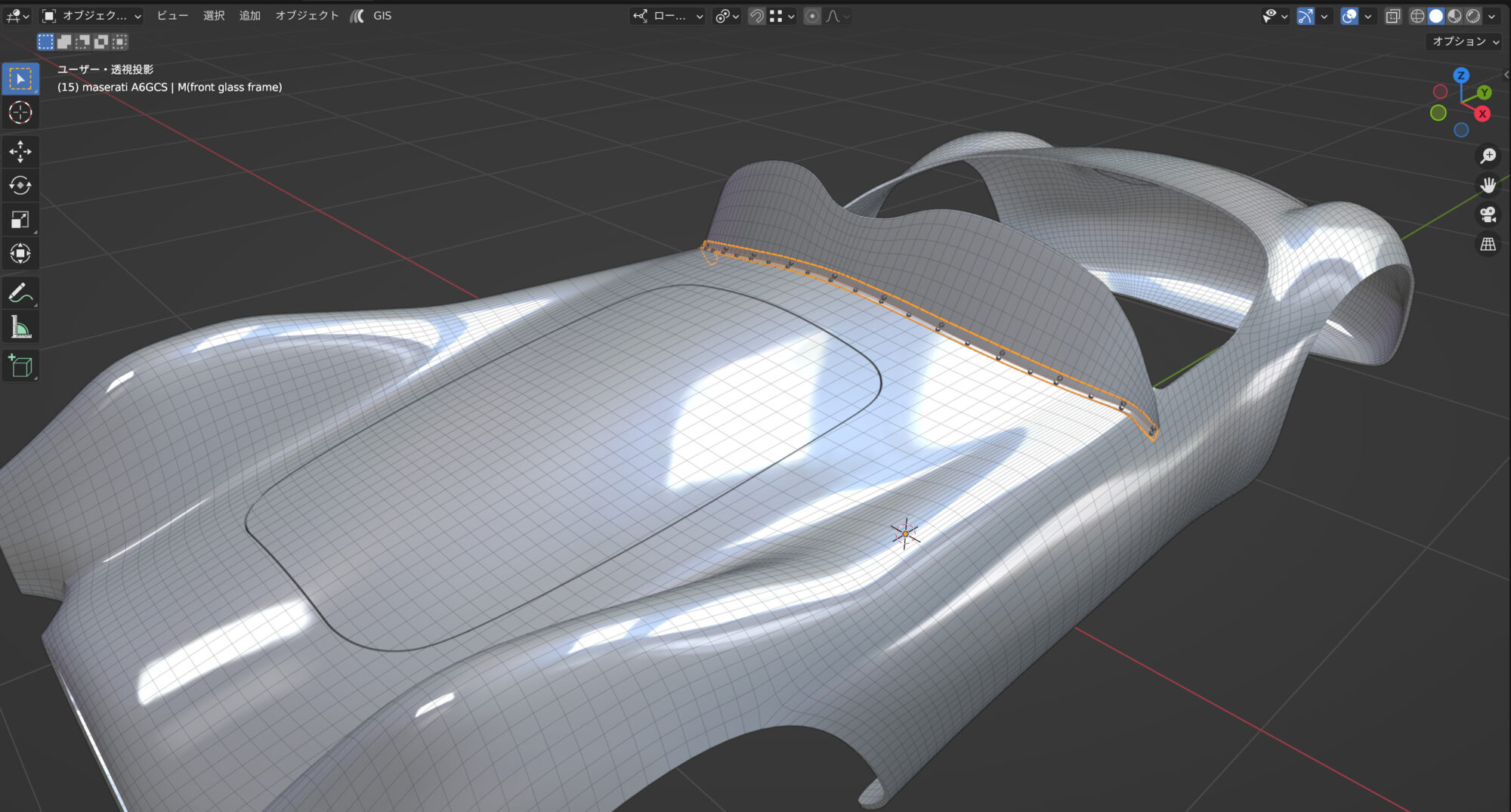Select the Select Box tool
The image size is (1511, 812).
tap(20, 79)
